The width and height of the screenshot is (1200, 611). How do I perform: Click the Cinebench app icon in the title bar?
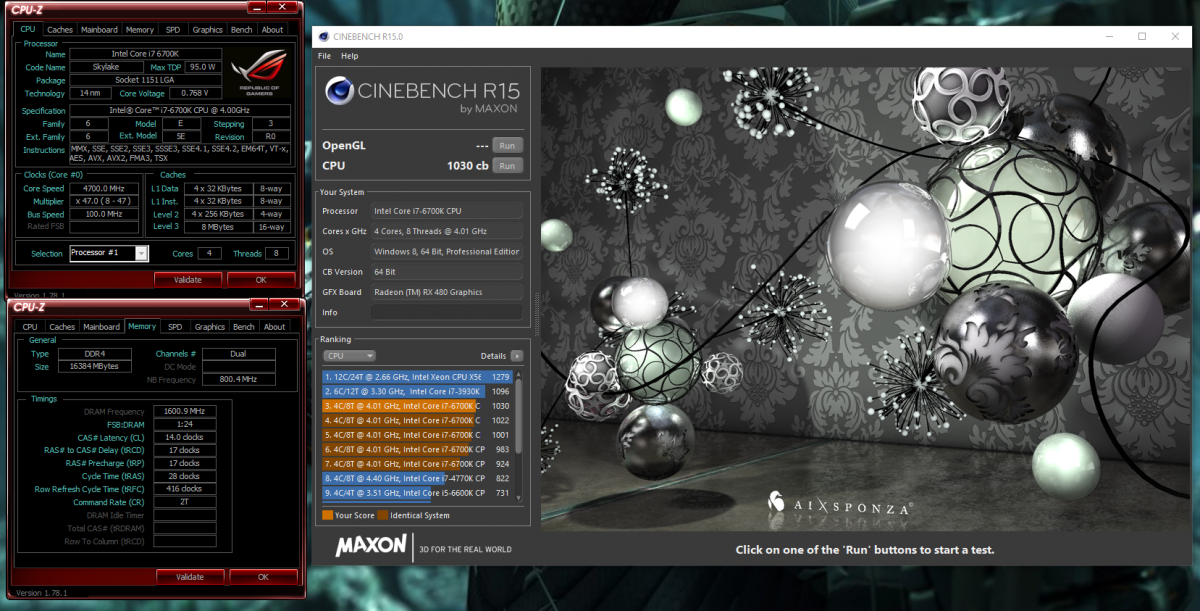(x=323, y=36)
